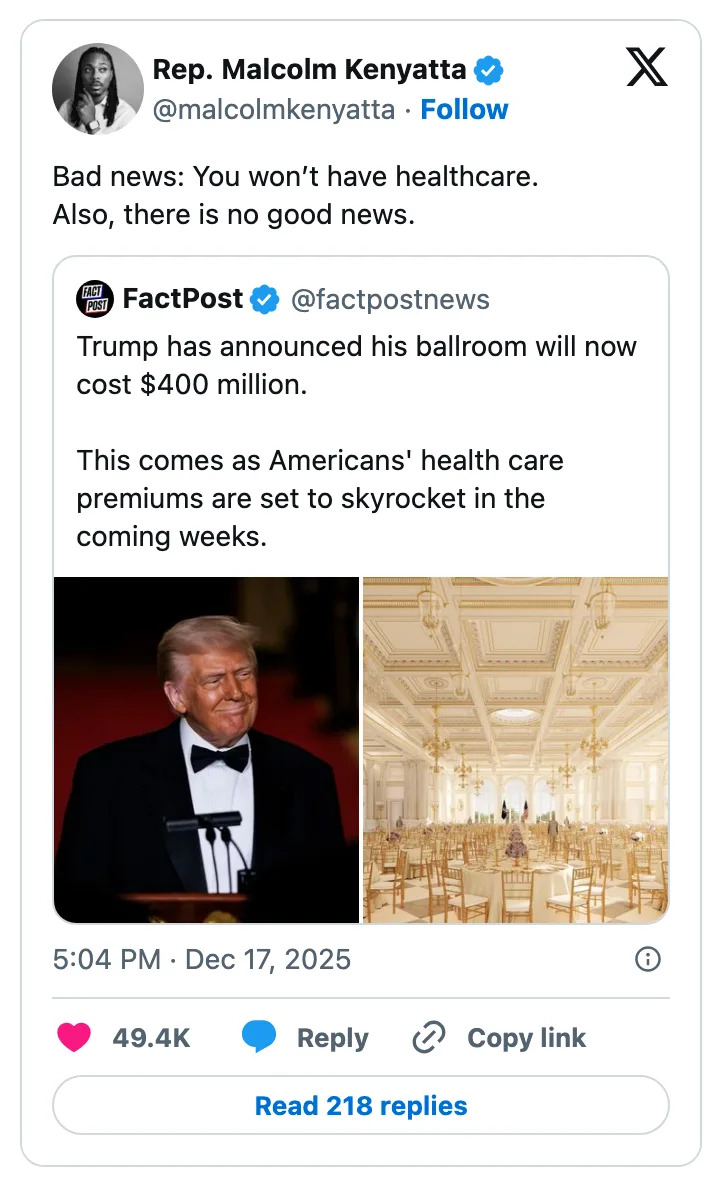Open the quoted FactPost tweet

[x=361, y=440]
